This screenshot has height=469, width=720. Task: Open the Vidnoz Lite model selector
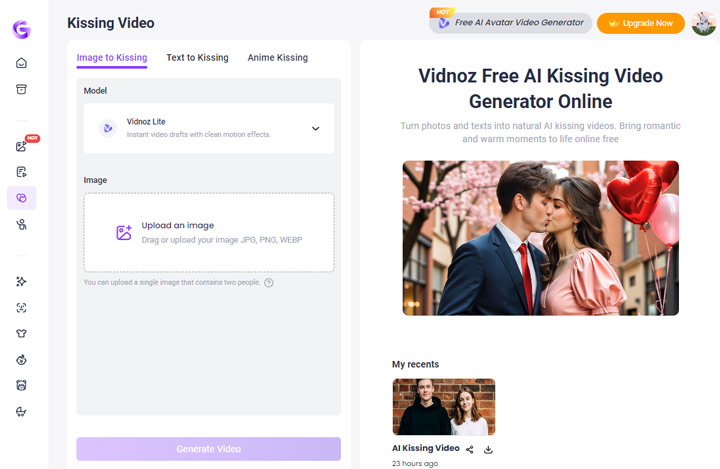pyautogui.click(x=209, y=128)
